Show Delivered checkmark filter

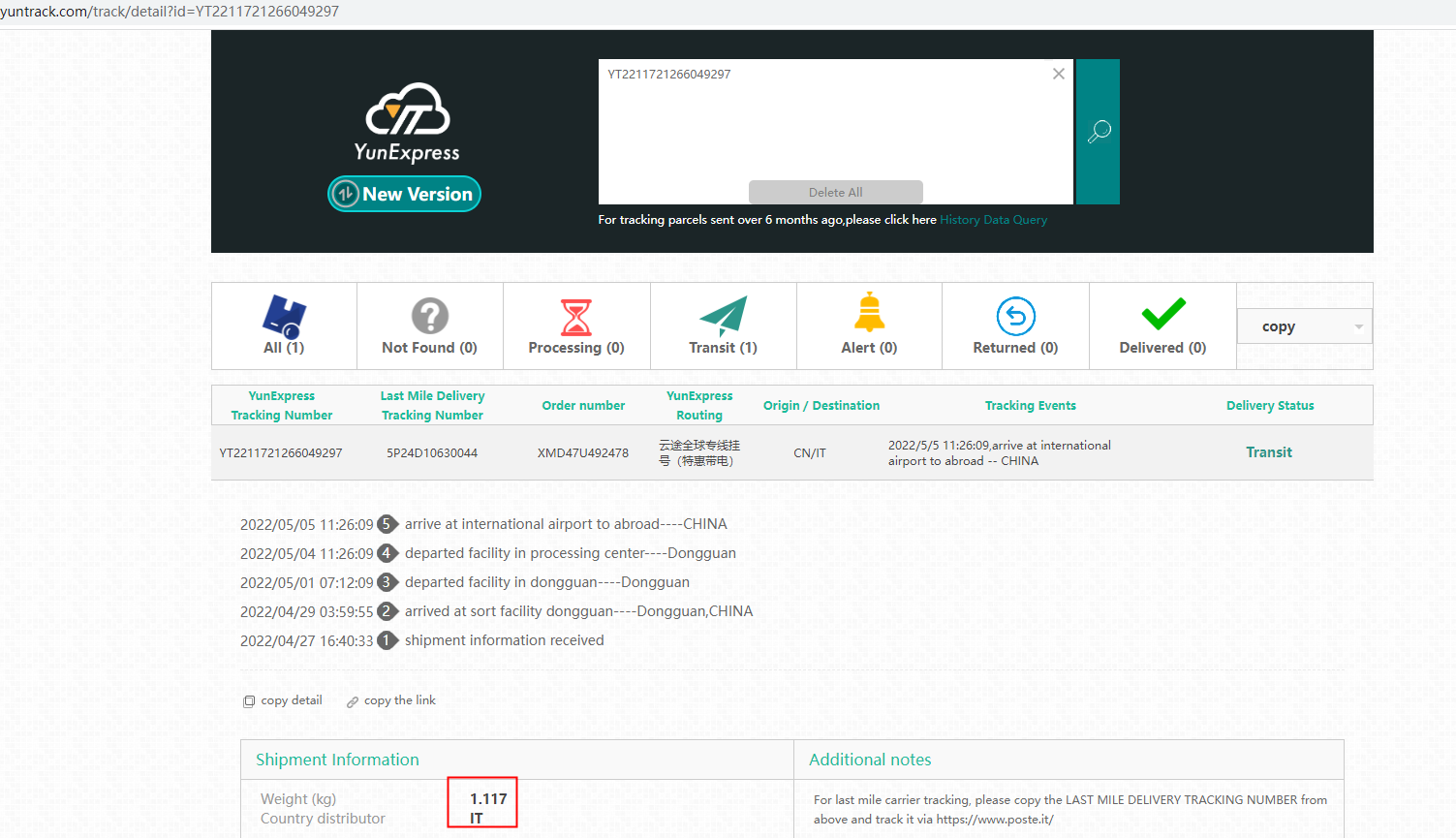1162,314
